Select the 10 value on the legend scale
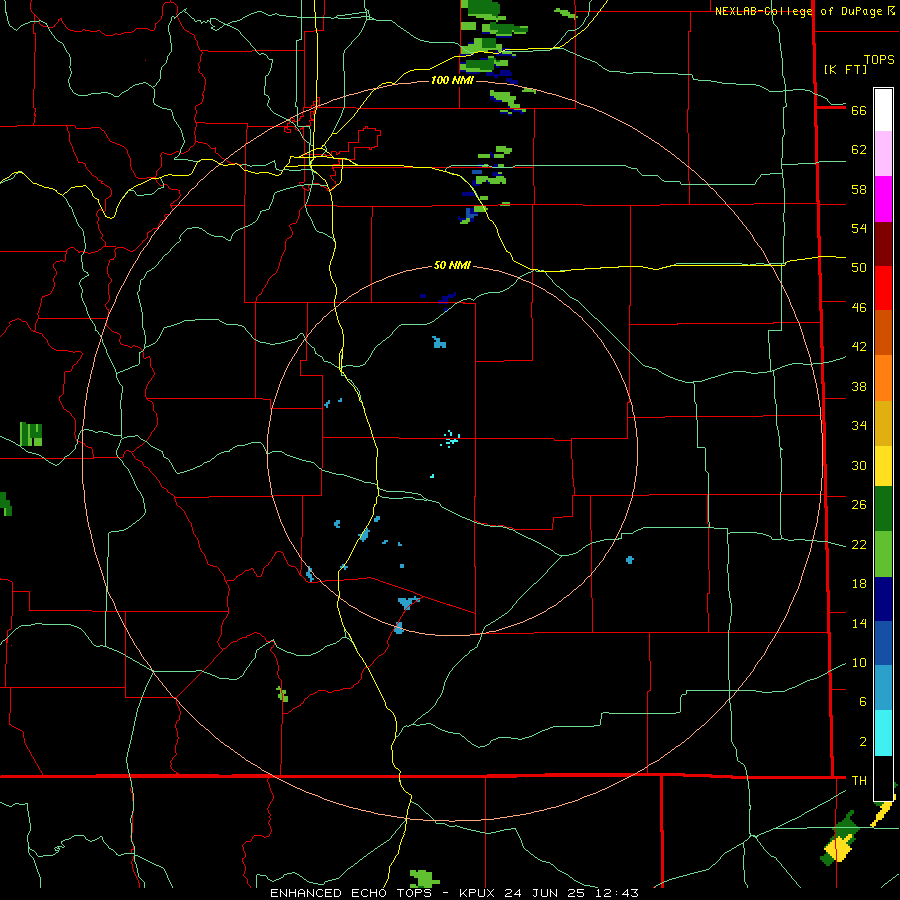Screen dimensions: 900x900 [x=859, y=662]
